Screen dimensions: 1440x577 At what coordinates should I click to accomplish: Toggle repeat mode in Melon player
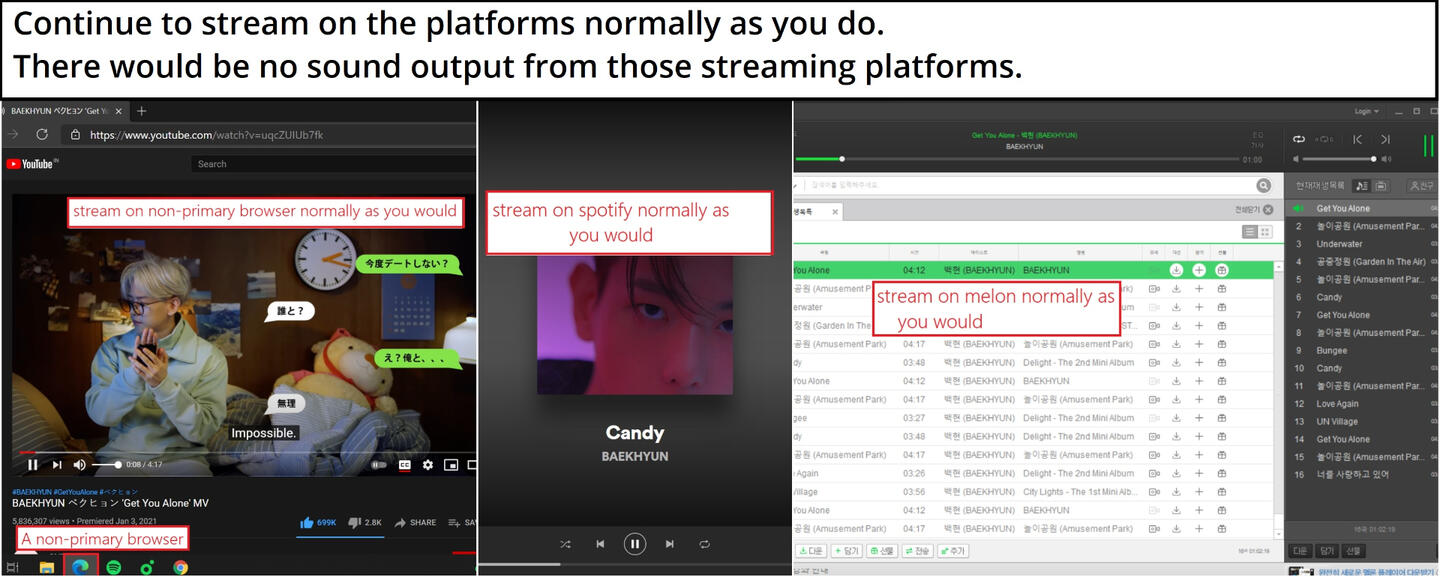(x=1299, y=139)
